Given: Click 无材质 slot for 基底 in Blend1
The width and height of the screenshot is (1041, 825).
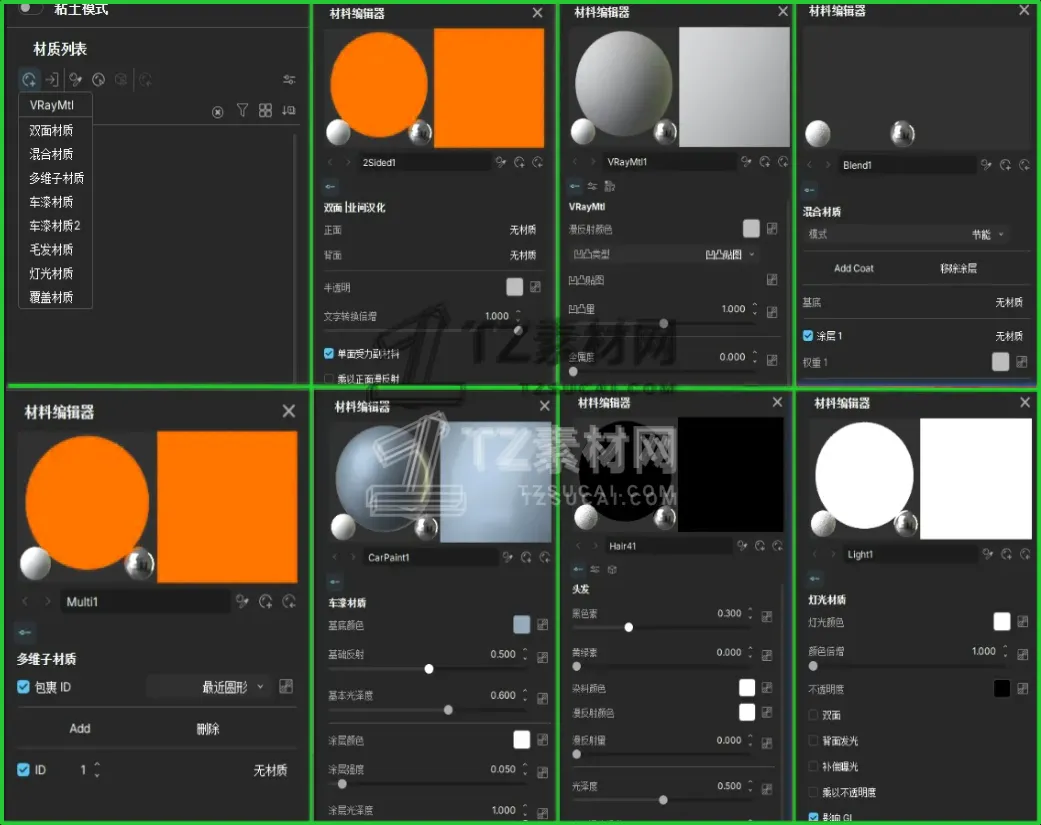Looking at the screenshot, I should point(1008,302).
